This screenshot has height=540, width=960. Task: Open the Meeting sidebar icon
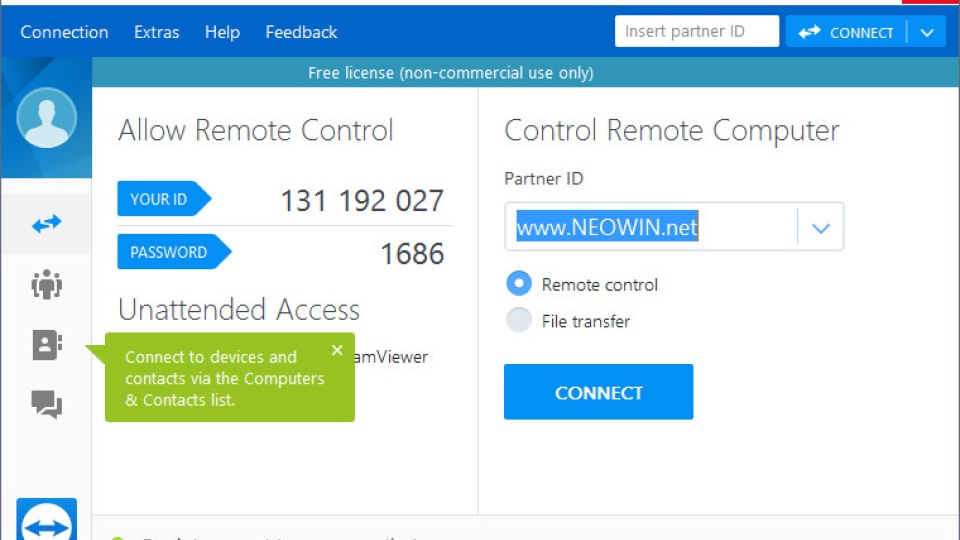click(x=46, y=285)
